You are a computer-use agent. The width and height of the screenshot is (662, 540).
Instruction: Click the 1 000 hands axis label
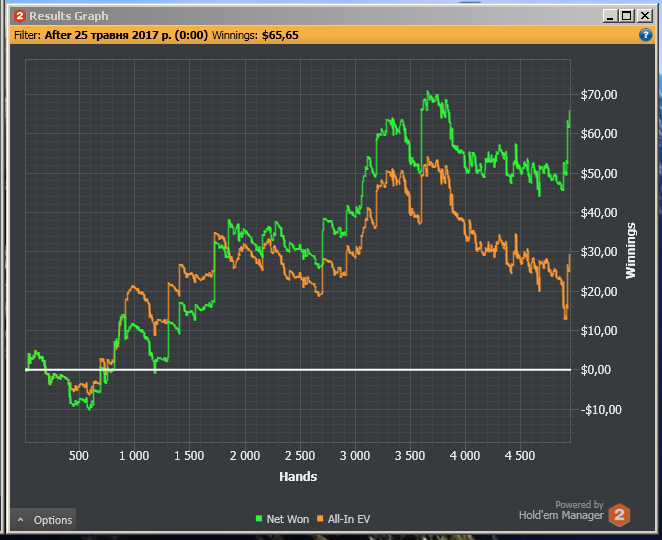(x=134, y=456)
